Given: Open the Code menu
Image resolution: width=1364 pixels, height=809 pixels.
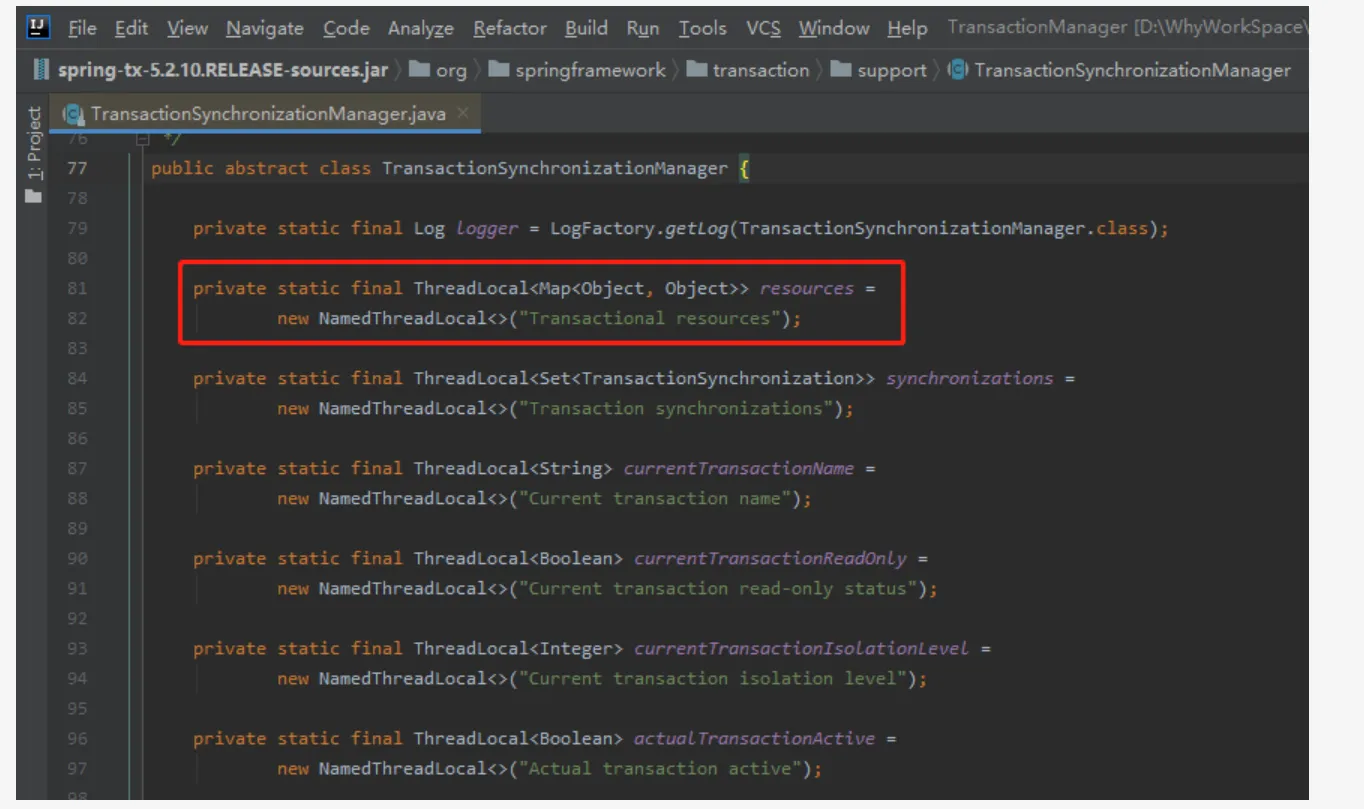Looking at the screenshot, I should tap(346, 29).
